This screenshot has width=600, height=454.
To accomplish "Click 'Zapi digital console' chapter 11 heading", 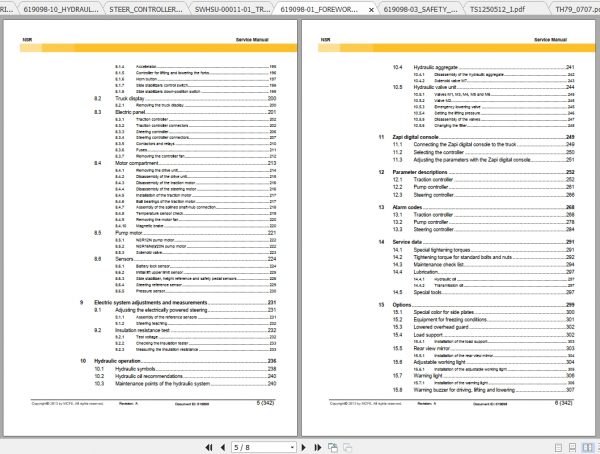I will click(x=416, y=137).
